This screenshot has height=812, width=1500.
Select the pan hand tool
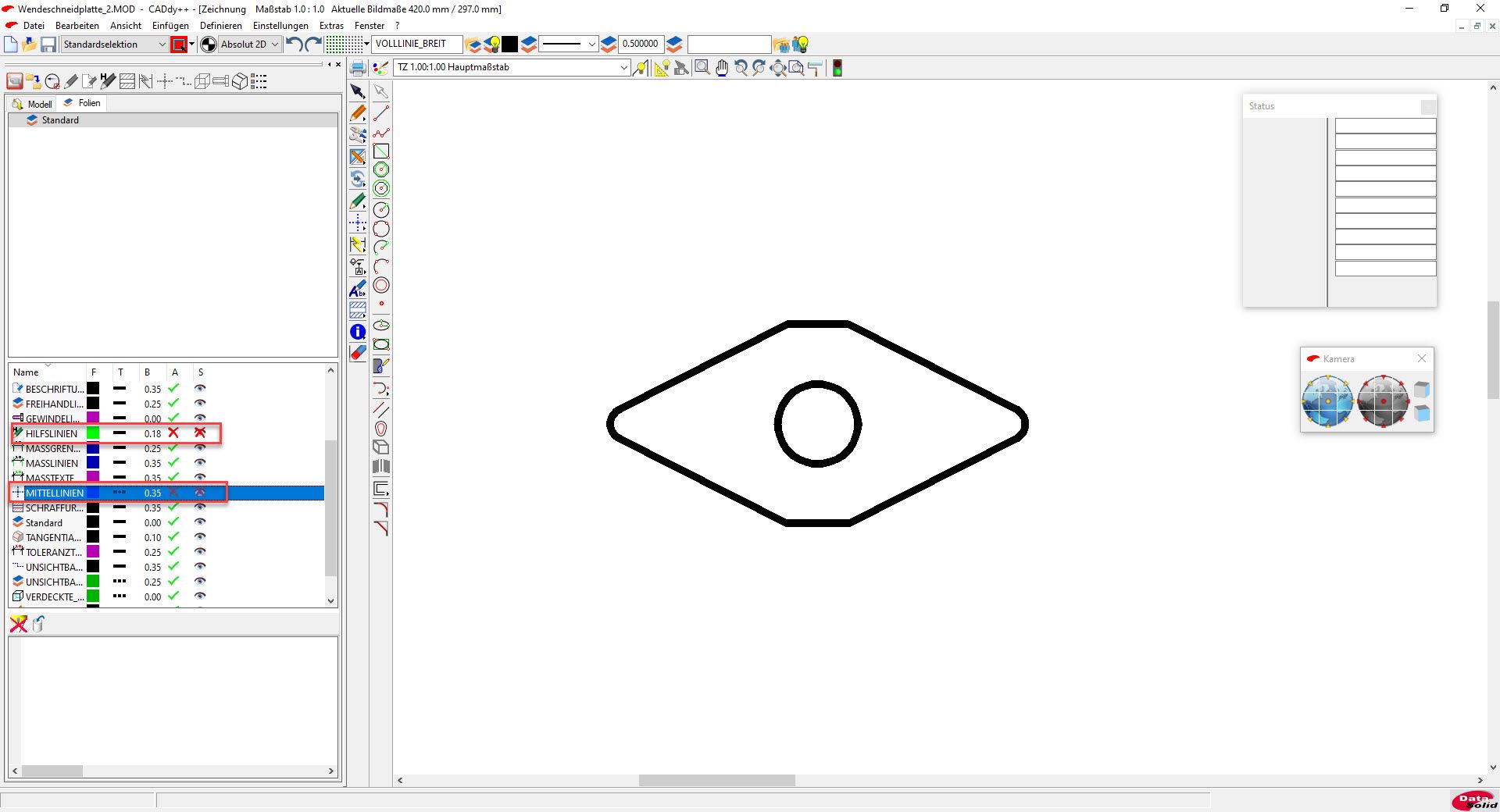click(x=721, y=68)
